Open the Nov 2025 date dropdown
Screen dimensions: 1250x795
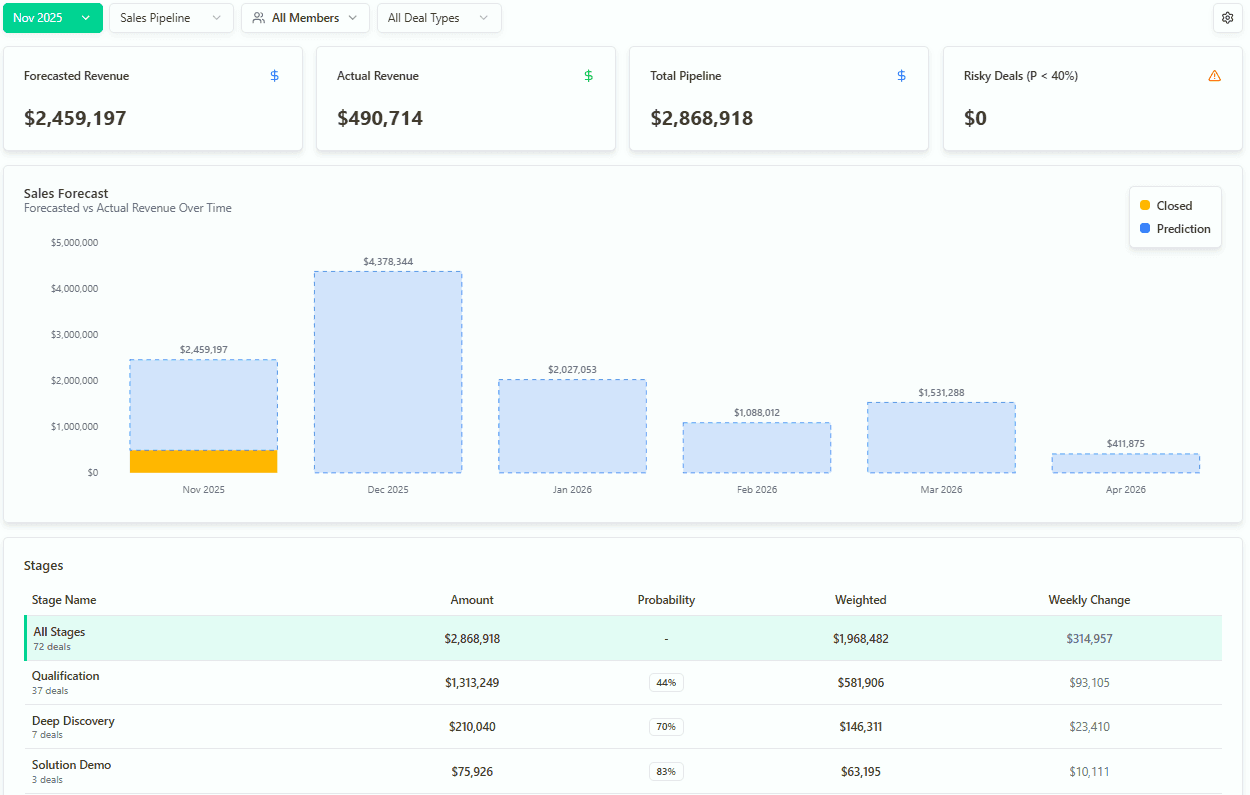pos(53,18)
